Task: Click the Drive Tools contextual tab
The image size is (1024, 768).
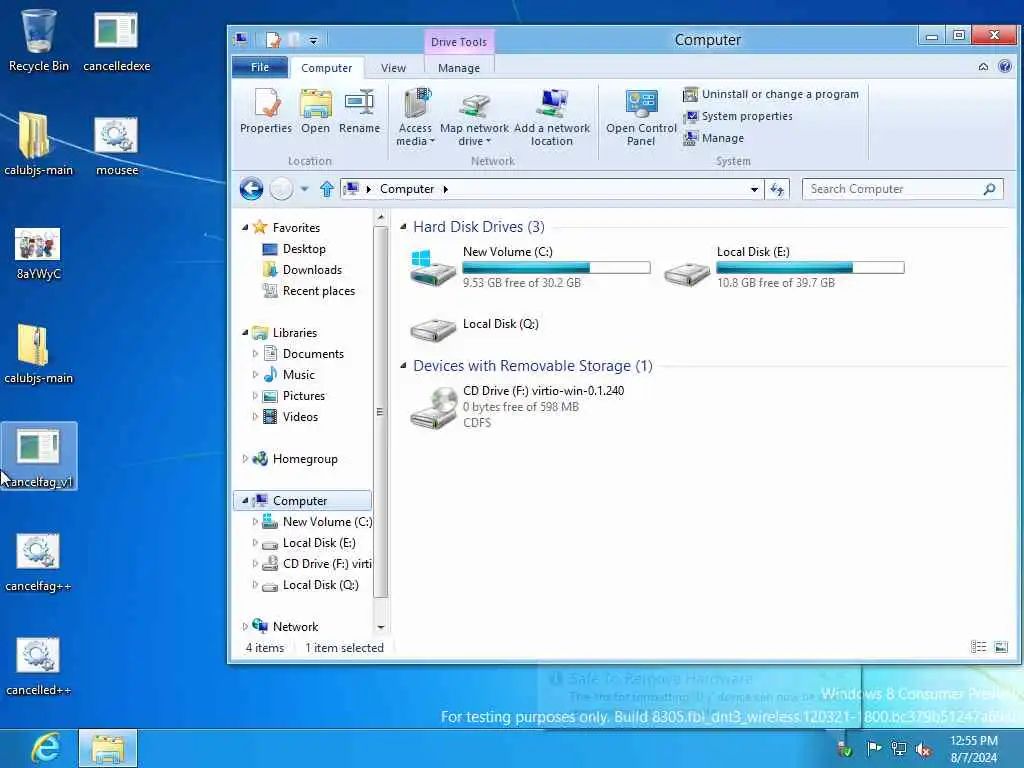Action: (458, 42)
